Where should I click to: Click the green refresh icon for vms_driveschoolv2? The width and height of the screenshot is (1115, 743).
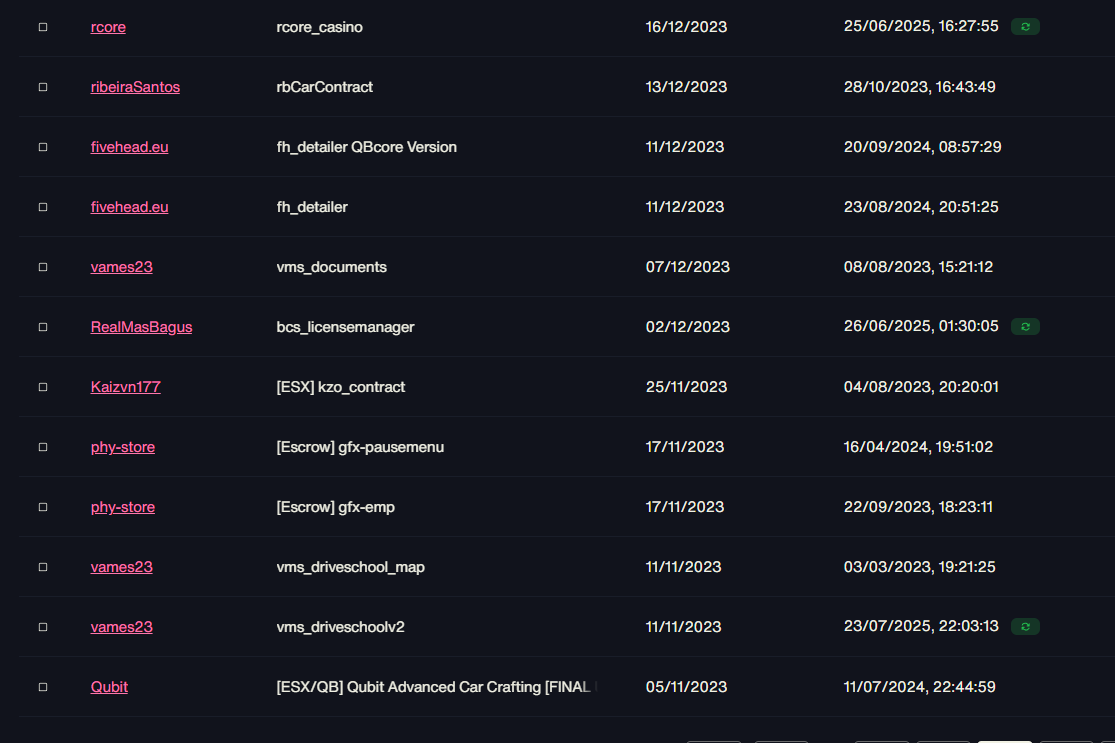pyautogui.click(x=1025, y=627)
